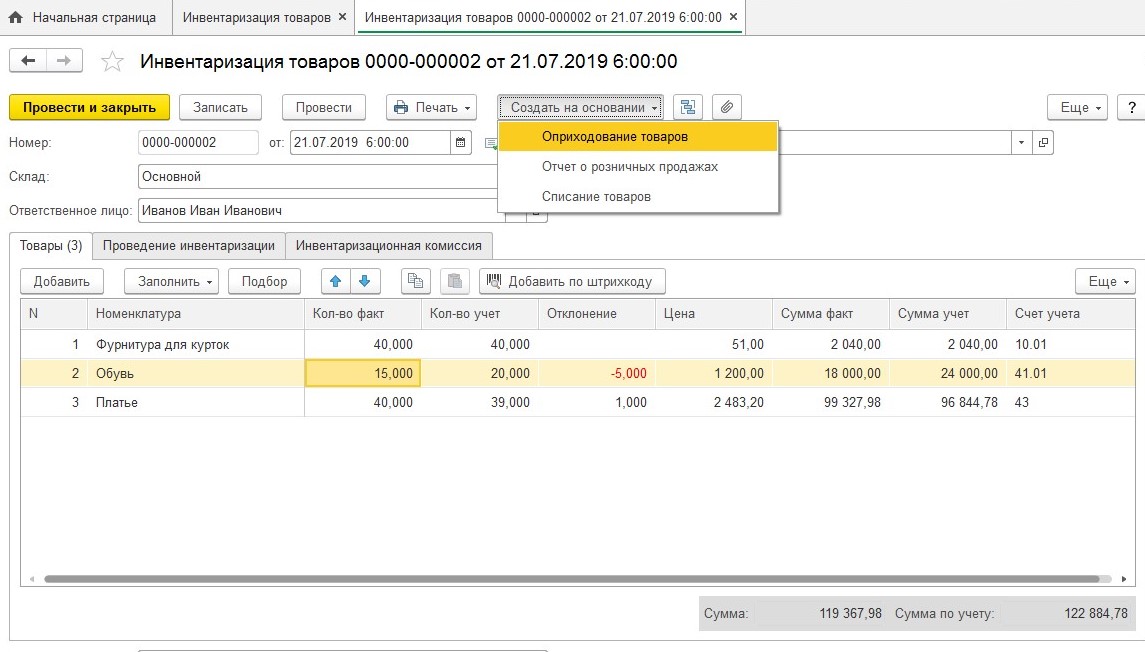Switch to Инвентаризационная комиссия tab
1145x652 pixels.
[388, 245]
